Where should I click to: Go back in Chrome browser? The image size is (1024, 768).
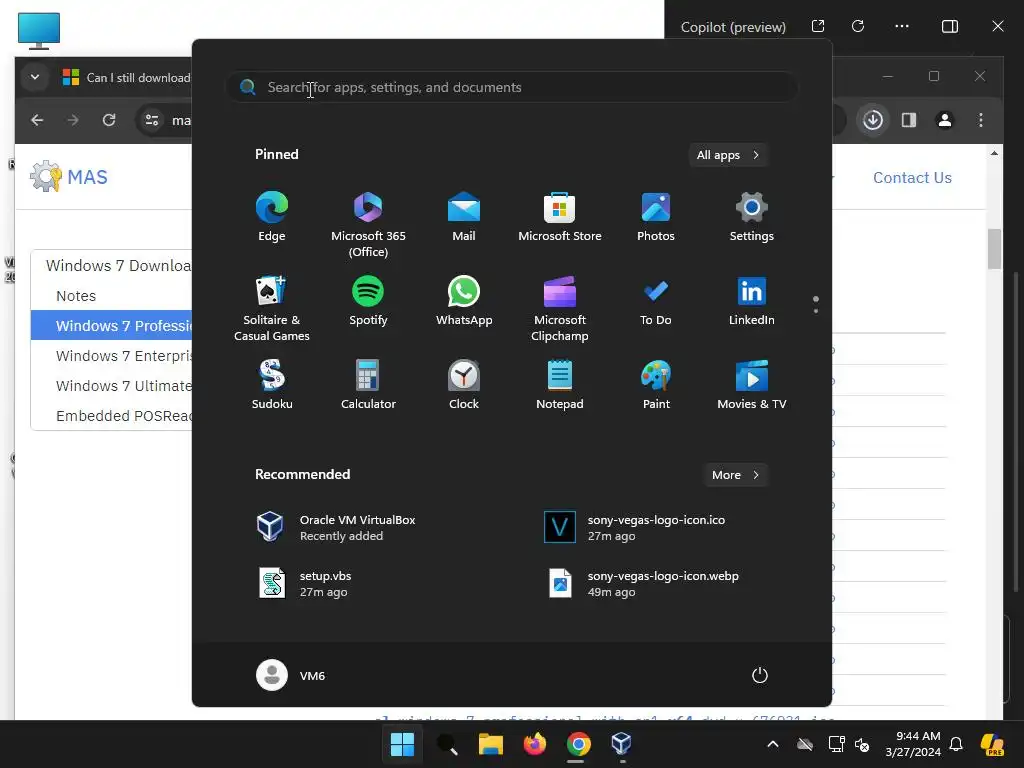37,120
